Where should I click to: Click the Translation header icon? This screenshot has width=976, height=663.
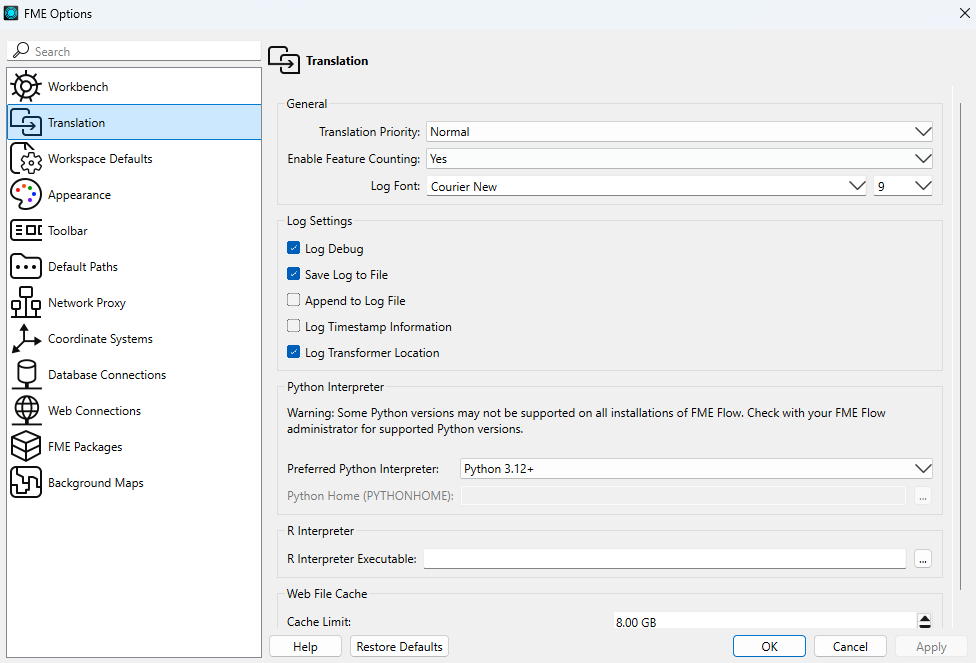tap(284, 60)
